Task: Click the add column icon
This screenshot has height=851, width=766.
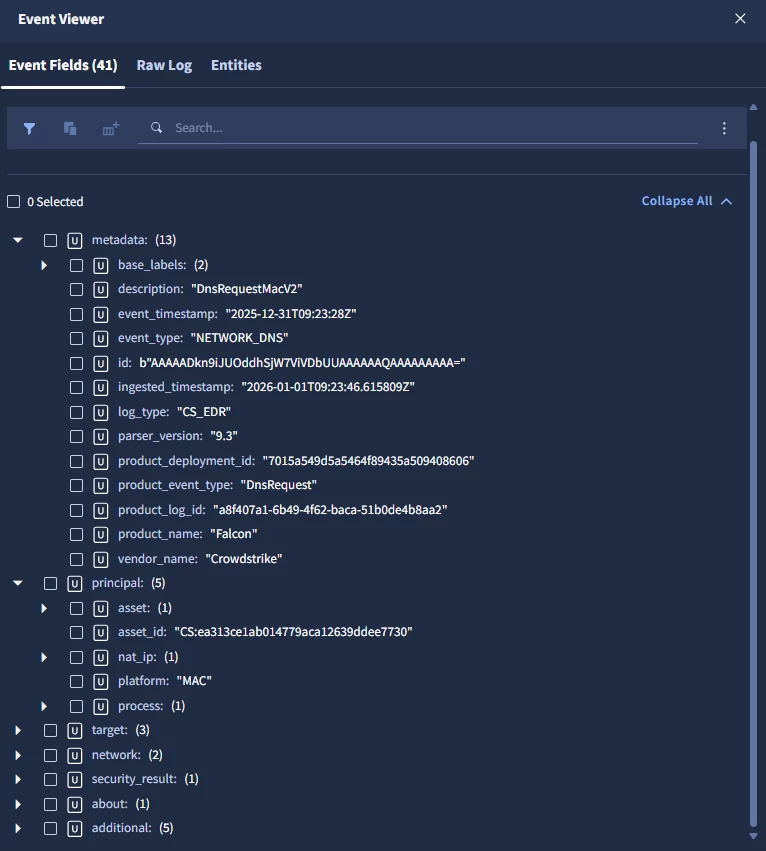Action: (x=111, y=129)
